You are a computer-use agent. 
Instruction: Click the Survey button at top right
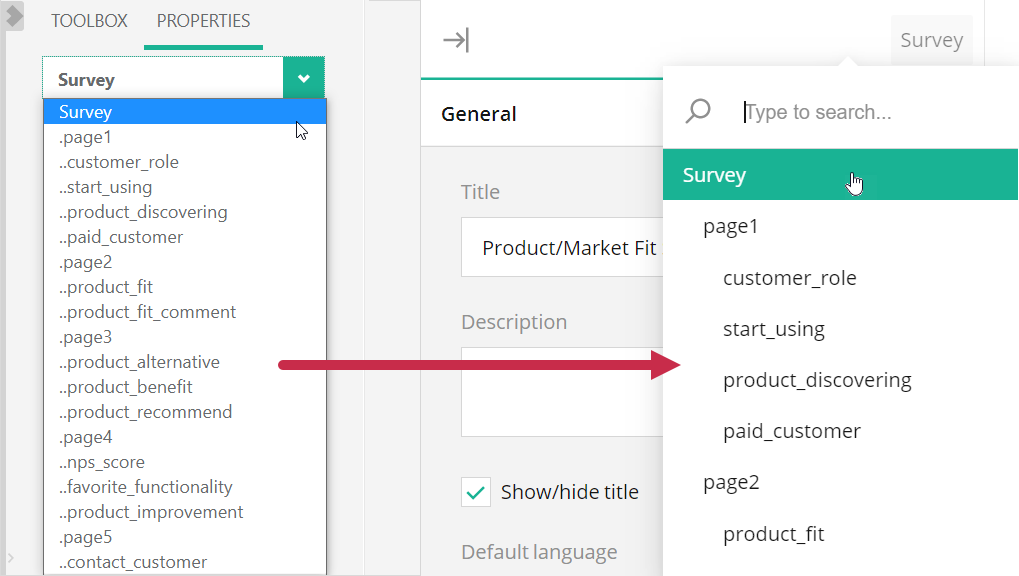point(930,39)
